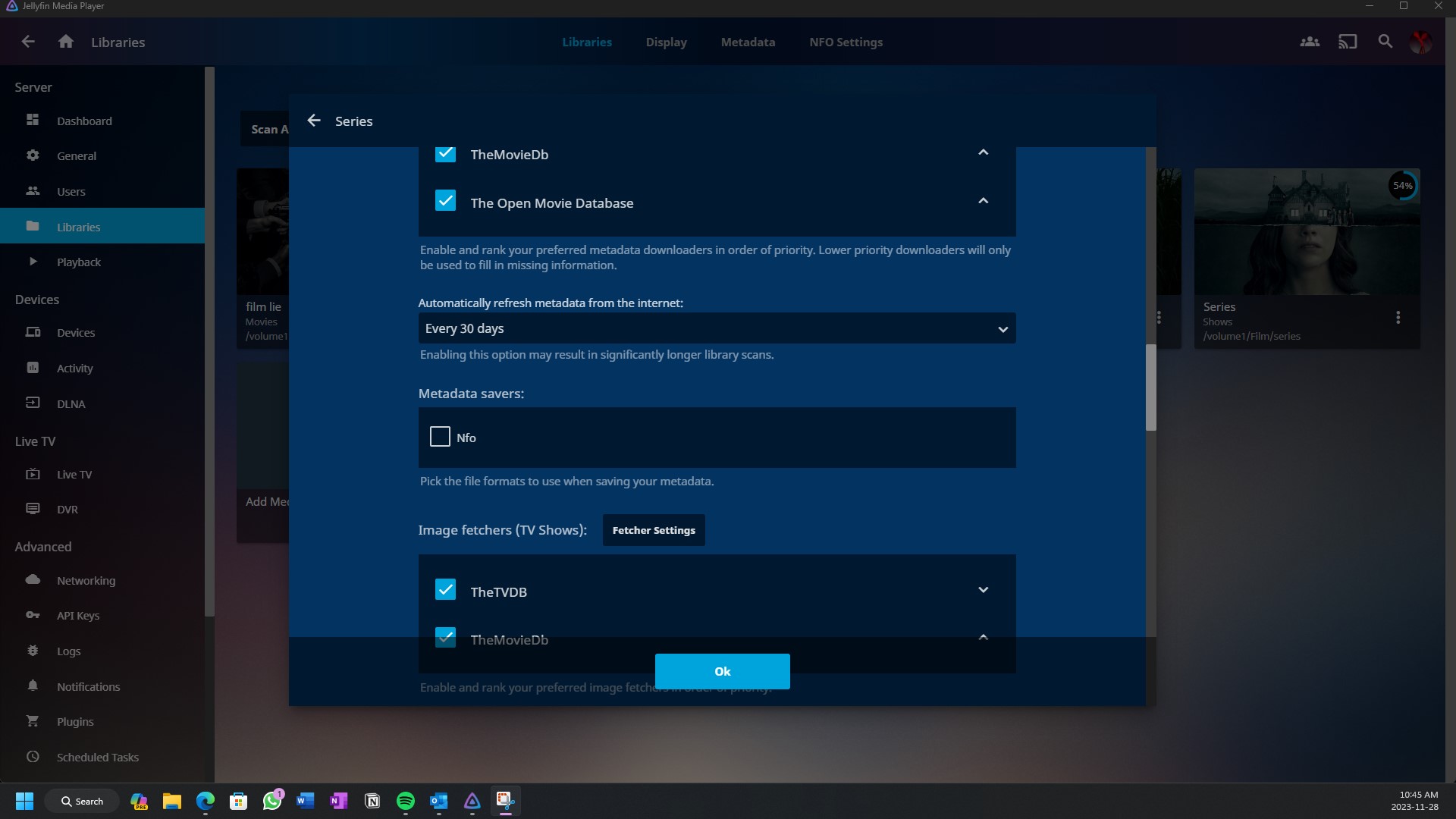Launch Spotify from the taskbar
This screenshot has height=819, width=1456.
[406, 801]
